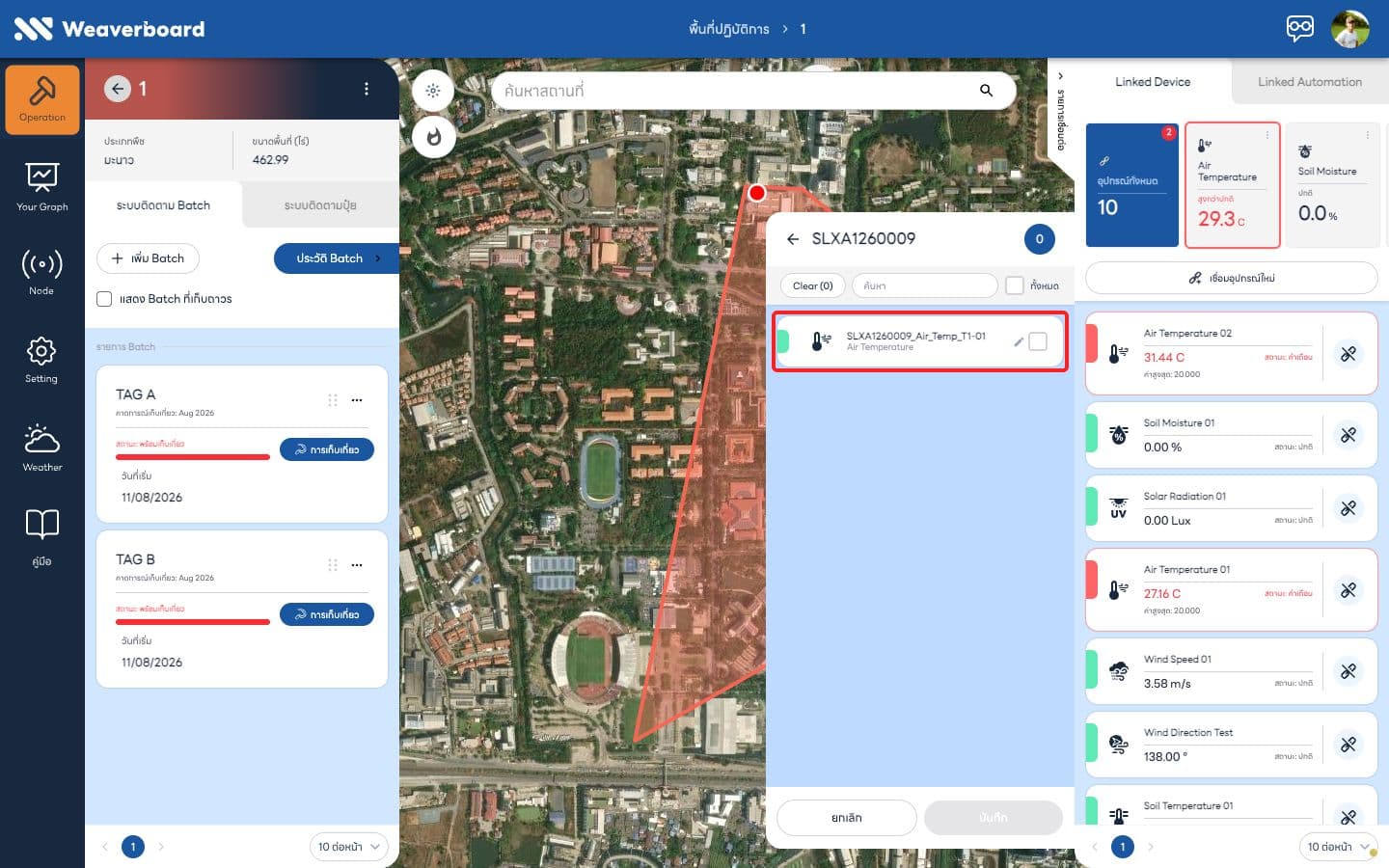Viewport: 1389px width, 868px height.
Task: Open Batch list page size dropdown
Action: tap(348, 847)
